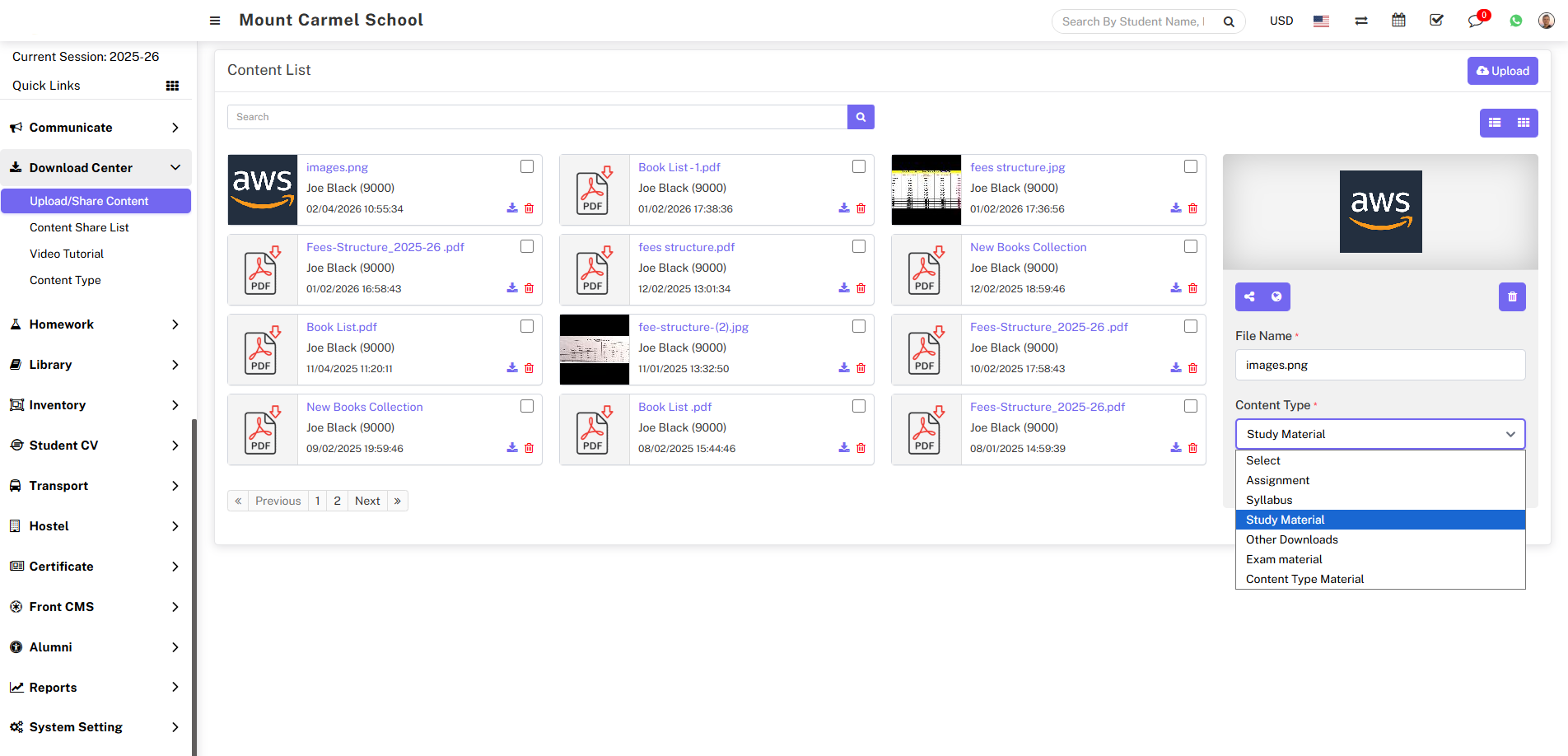Go to Next page in pagination
This screenshot has height=756, width=1568.
367,501
